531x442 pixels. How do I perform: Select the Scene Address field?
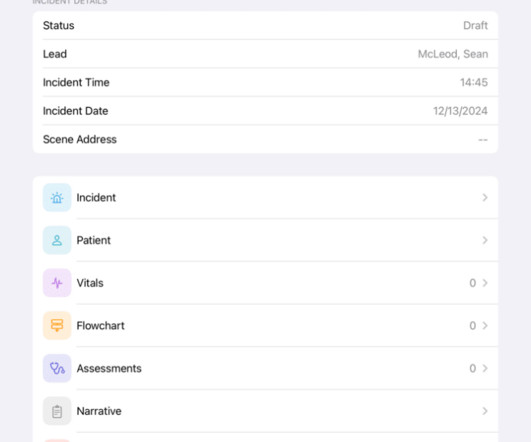coord(266,139)
